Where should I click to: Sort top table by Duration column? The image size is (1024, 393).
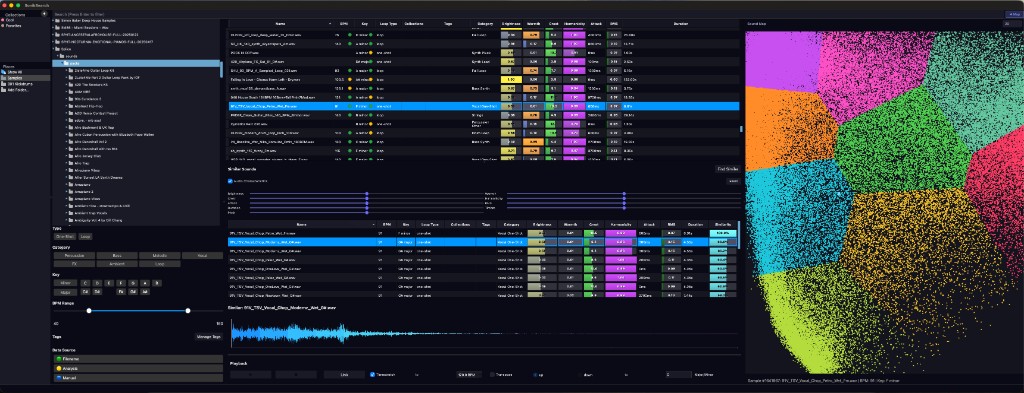coord(680,24)
